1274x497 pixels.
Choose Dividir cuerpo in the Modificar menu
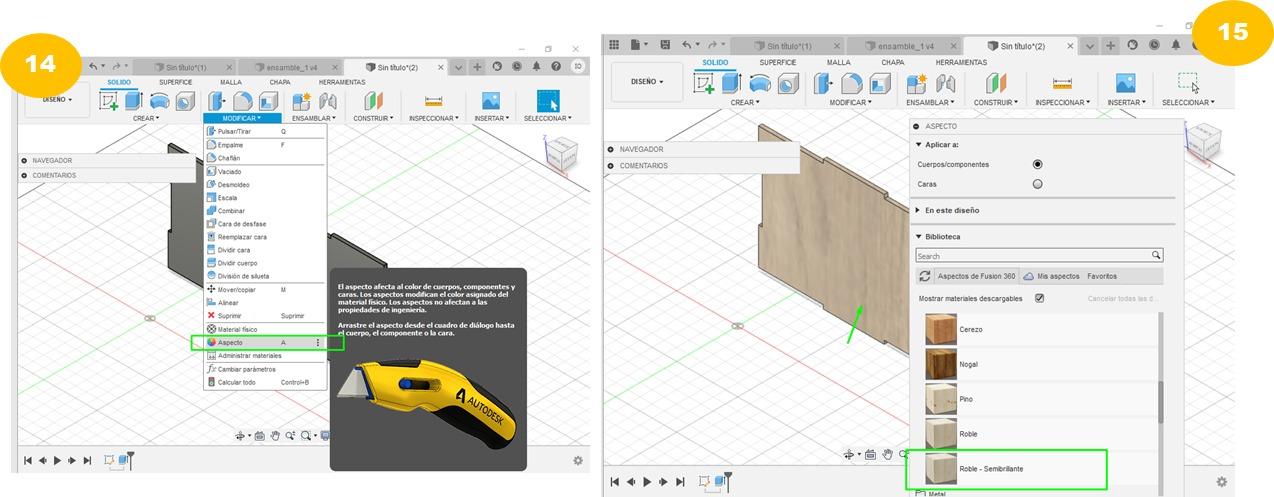coord(265,263)
